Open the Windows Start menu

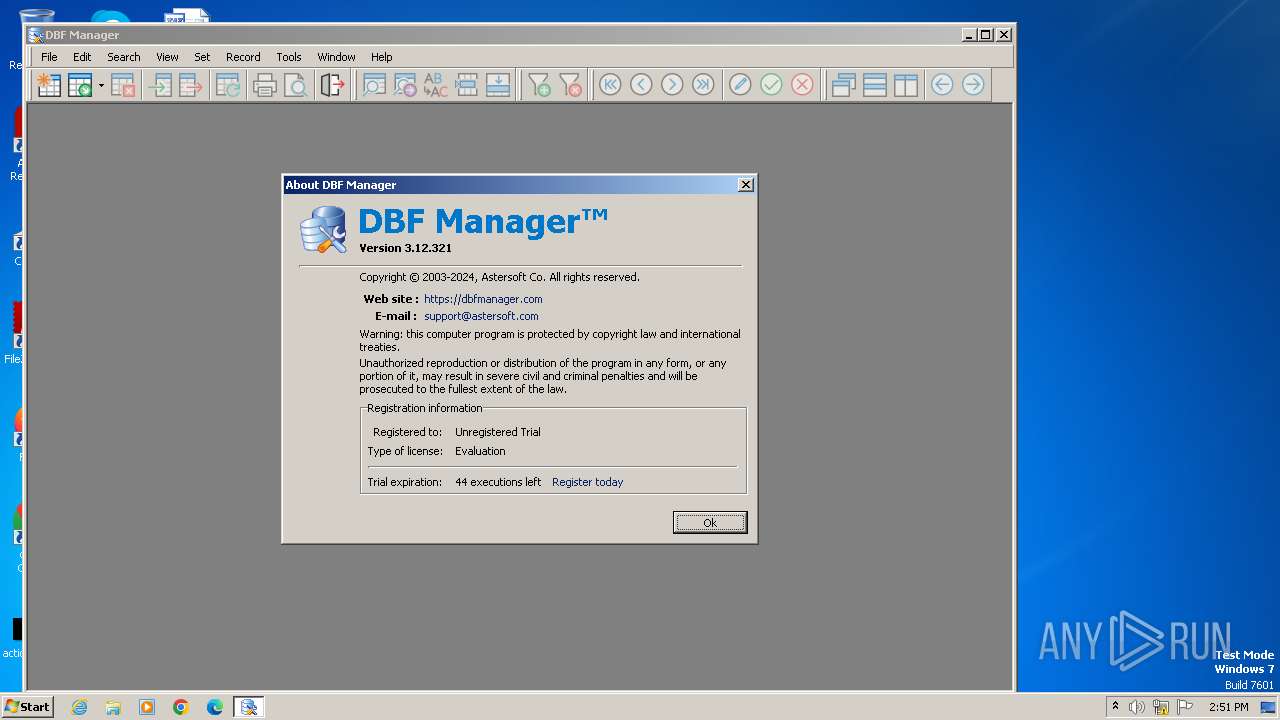pos(27,707)
